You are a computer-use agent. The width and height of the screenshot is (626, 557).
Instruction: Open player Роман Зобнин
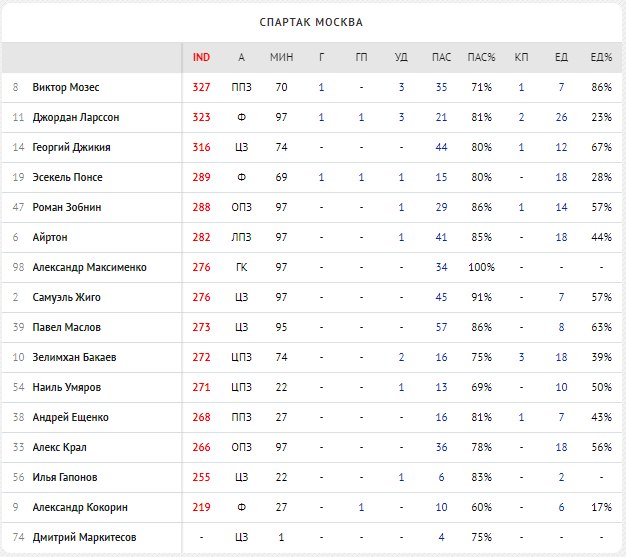[x=67, y=207]
